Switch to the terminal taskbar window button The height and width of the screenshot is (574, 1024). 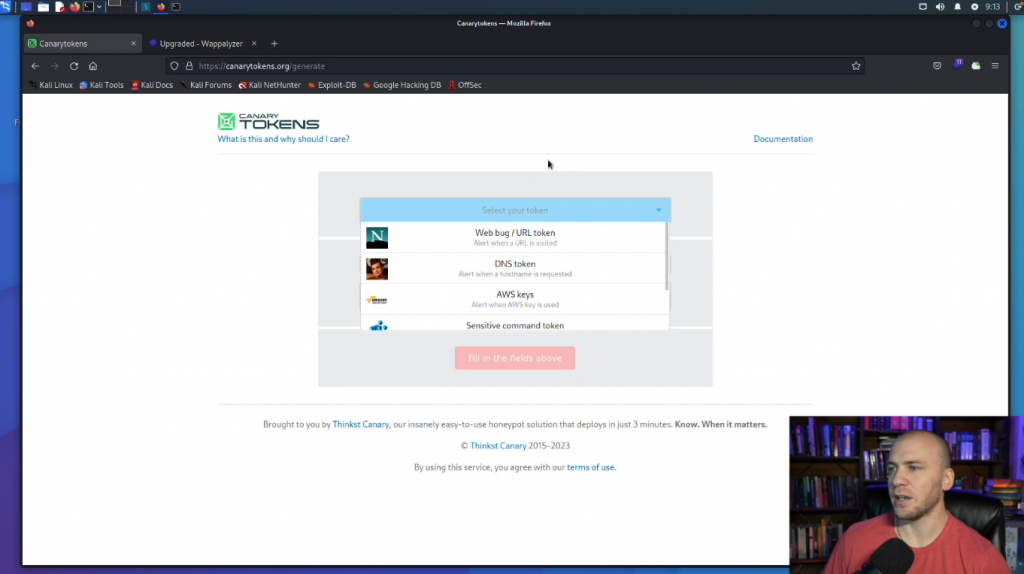click(176, 7)
